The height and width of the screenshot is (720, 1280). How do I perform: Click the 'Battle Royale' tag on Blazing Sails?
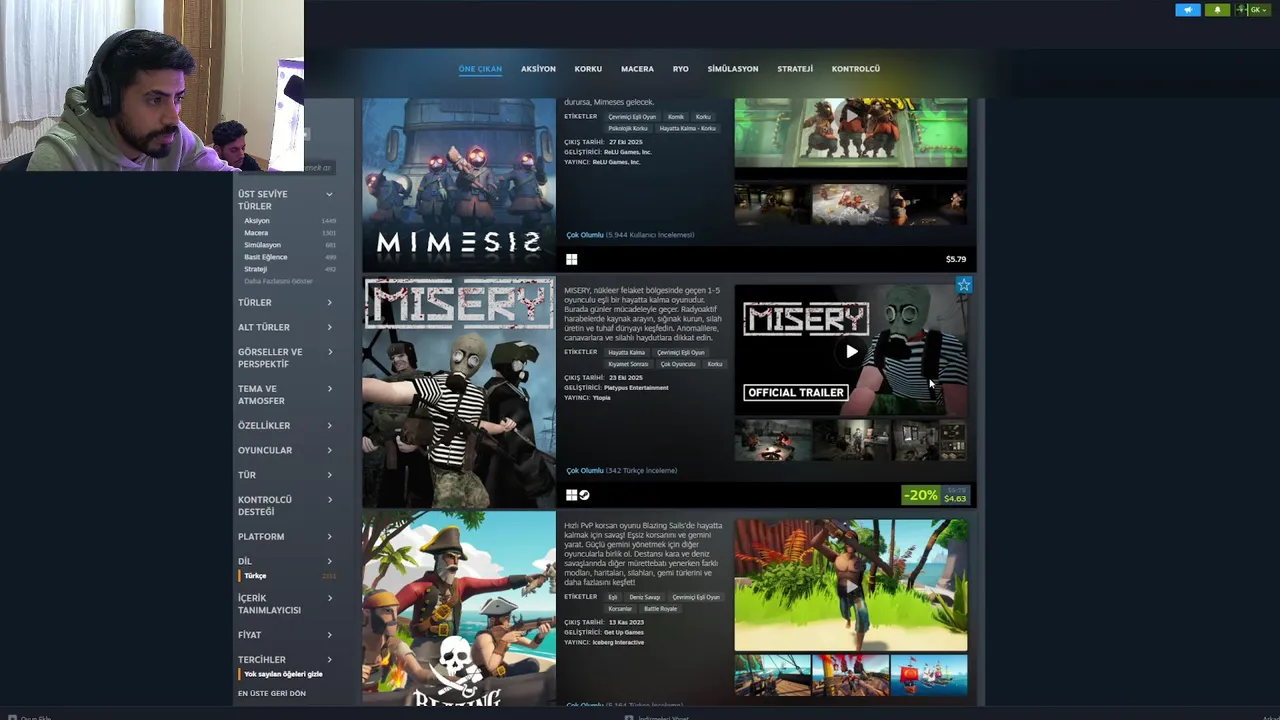tap(660, 609)
